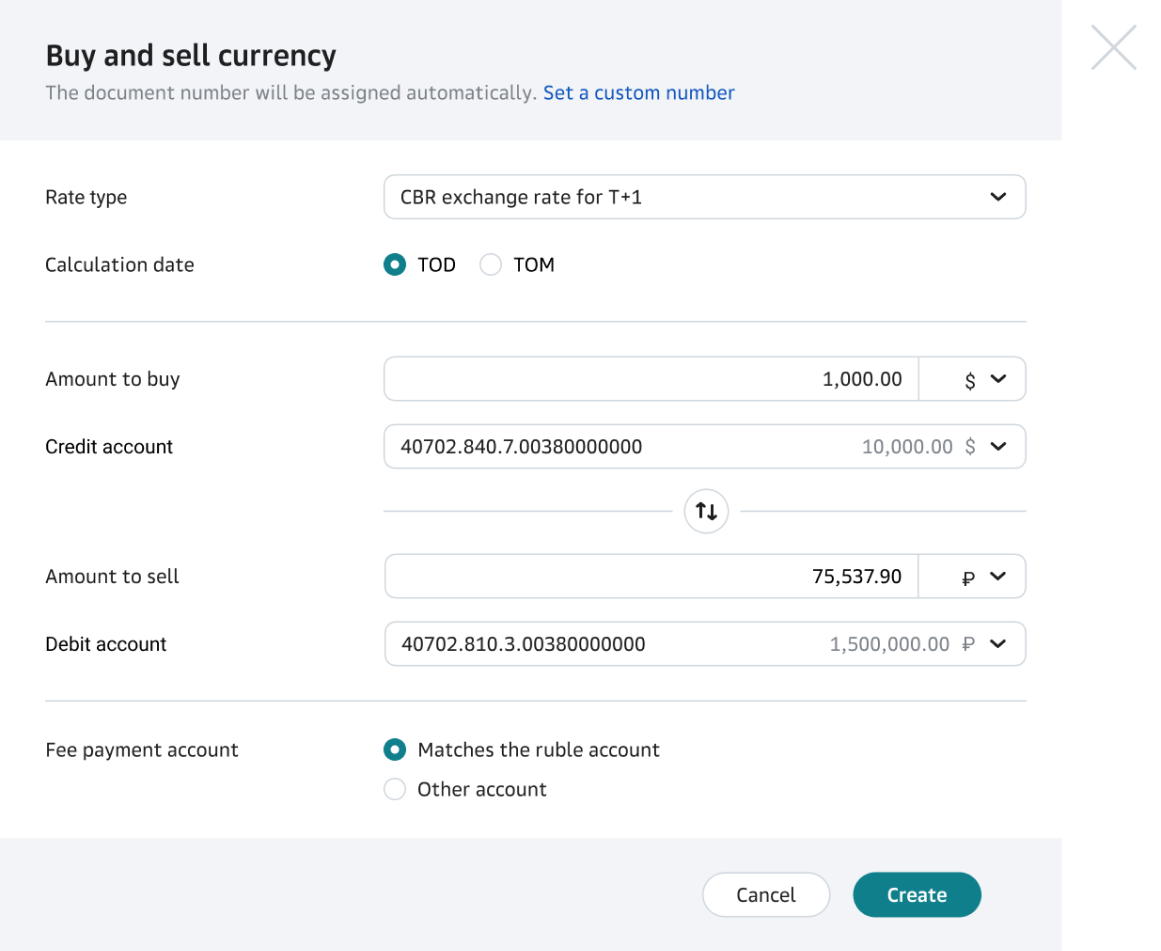Click the Buy and sell currency heading
Image resolution: width=1161 pixels, height=951 pixels.
coord(191,56)
